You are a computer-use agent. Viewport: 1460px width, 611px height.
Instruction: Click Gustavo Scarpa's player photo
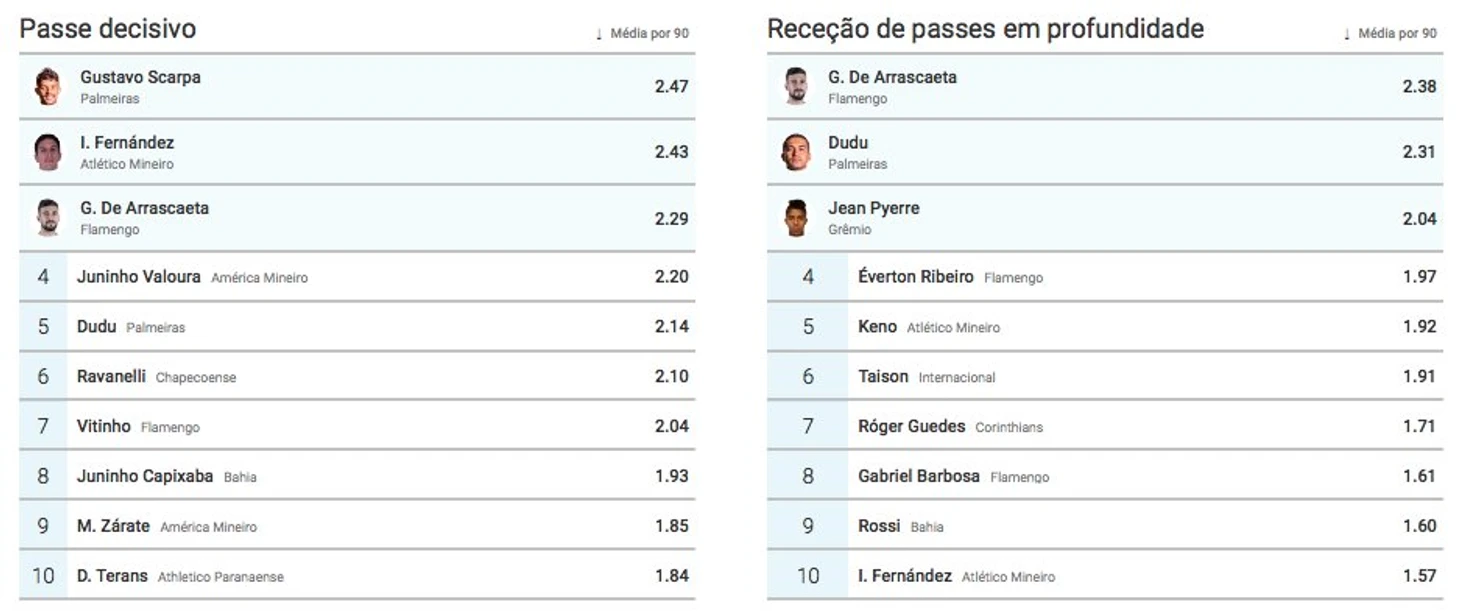pos(47,87)
